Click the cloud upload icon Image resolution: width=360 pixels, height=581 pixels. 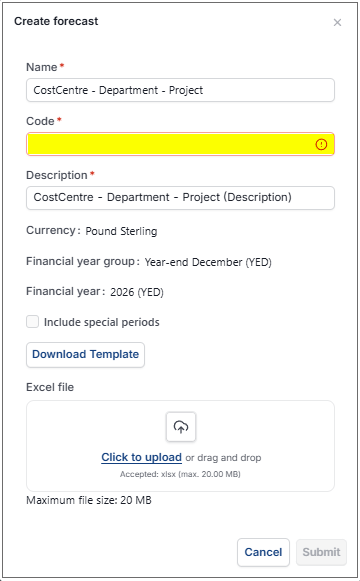[x=181, y=427]
